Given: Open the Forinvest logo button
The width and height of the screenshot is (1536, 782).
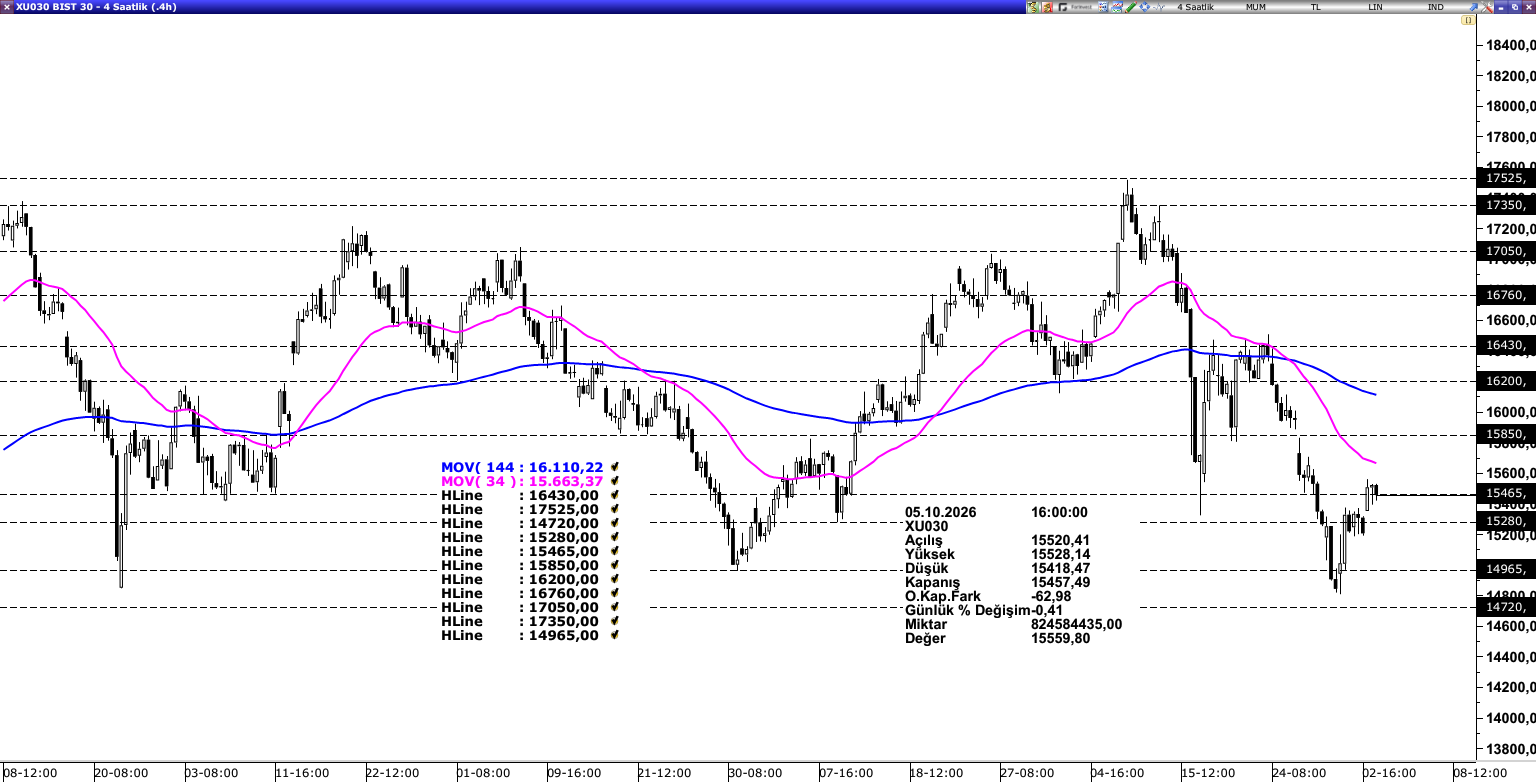Looking at the screenshot, I should (1075, 7).
